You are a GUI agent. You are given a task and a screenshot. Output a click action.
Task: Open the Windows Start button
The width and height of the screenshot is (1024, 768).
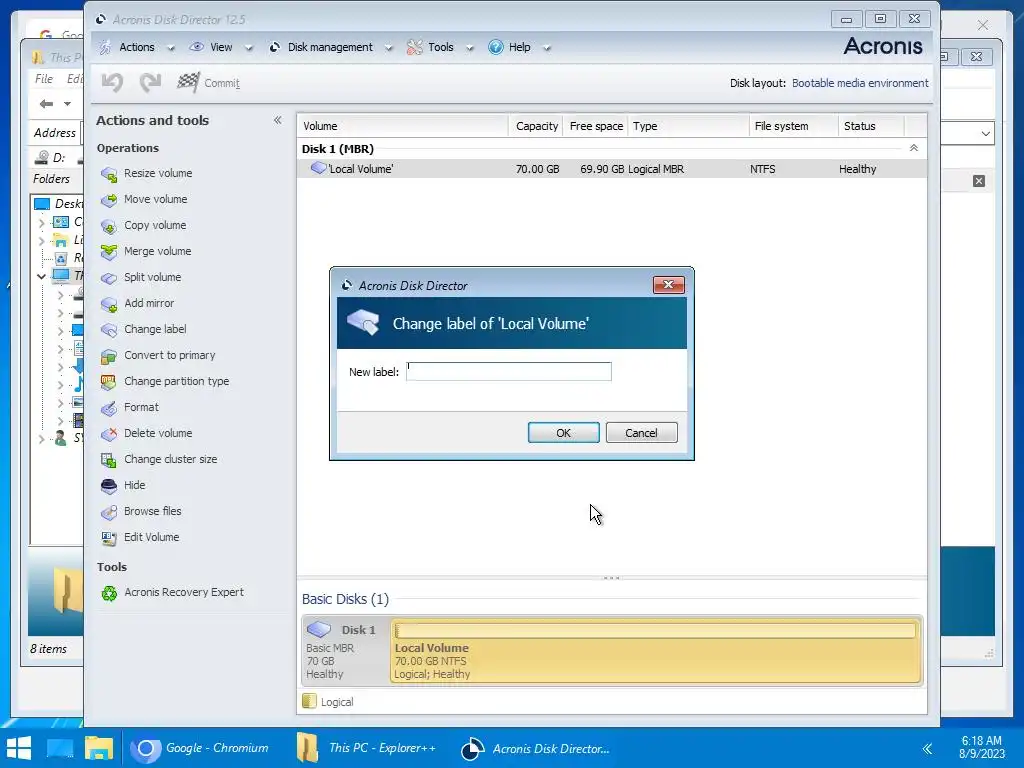[18, 748]
